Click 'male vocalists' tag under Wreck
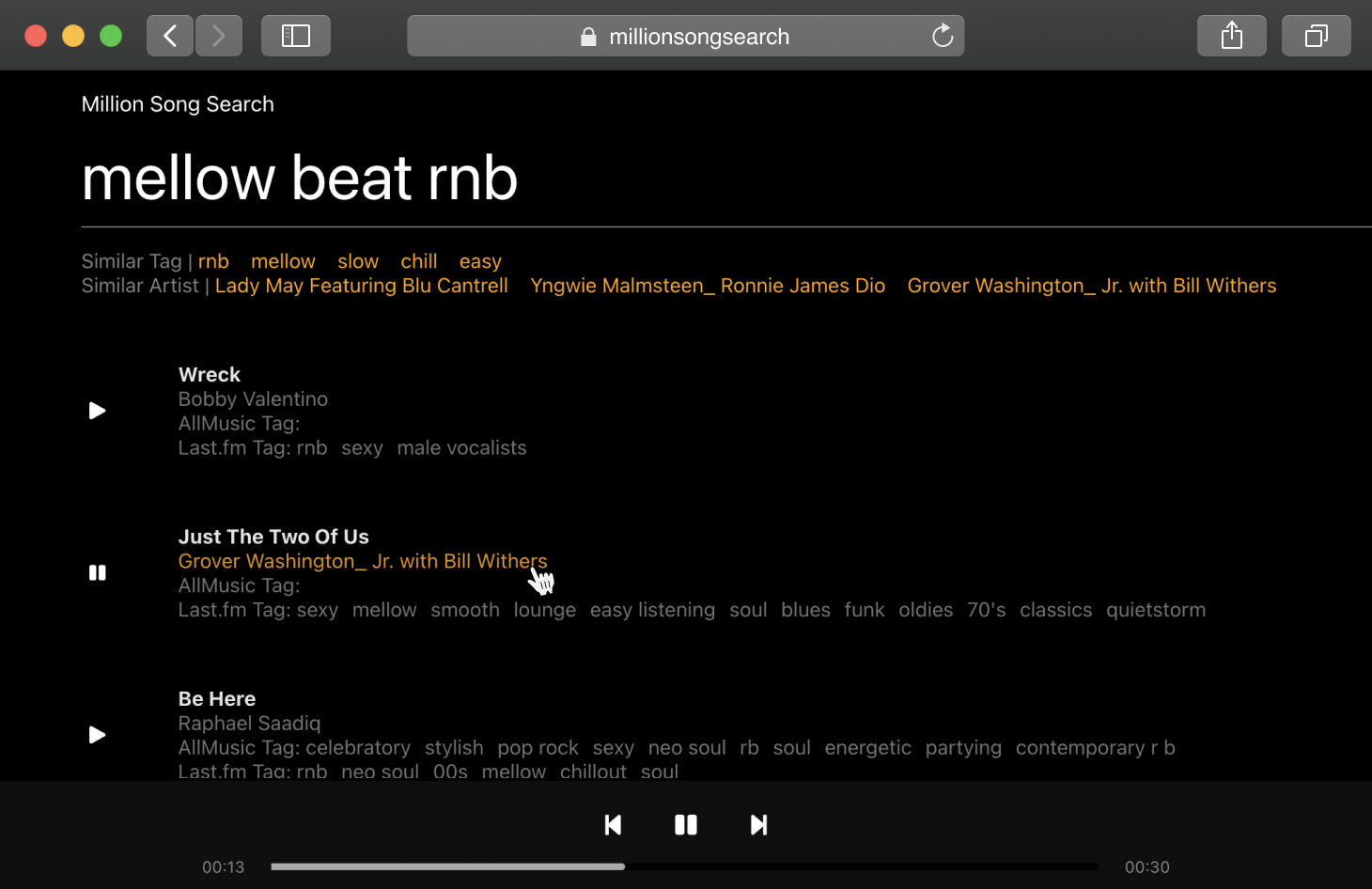Image resolution: width=1372 pixels, height=889 pixels. pos(461,448)
